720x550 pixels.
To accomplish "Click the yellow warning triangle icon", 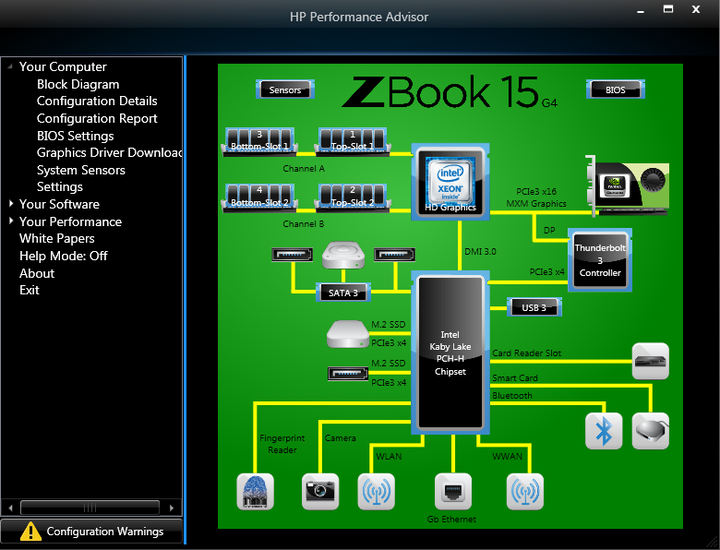I will click(31, 531).
